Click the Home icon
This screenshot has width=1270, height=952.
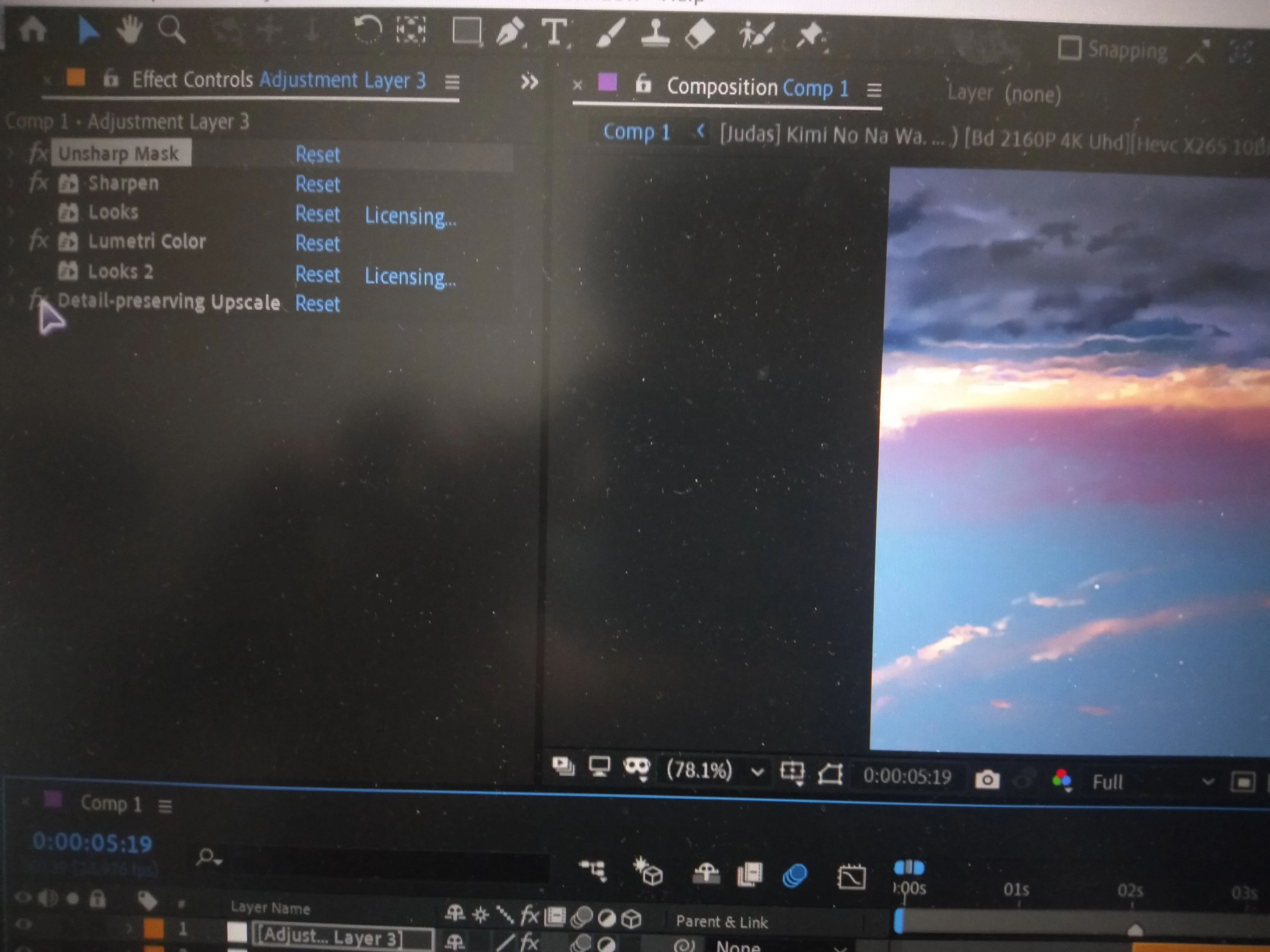click(x=32, y=29)
